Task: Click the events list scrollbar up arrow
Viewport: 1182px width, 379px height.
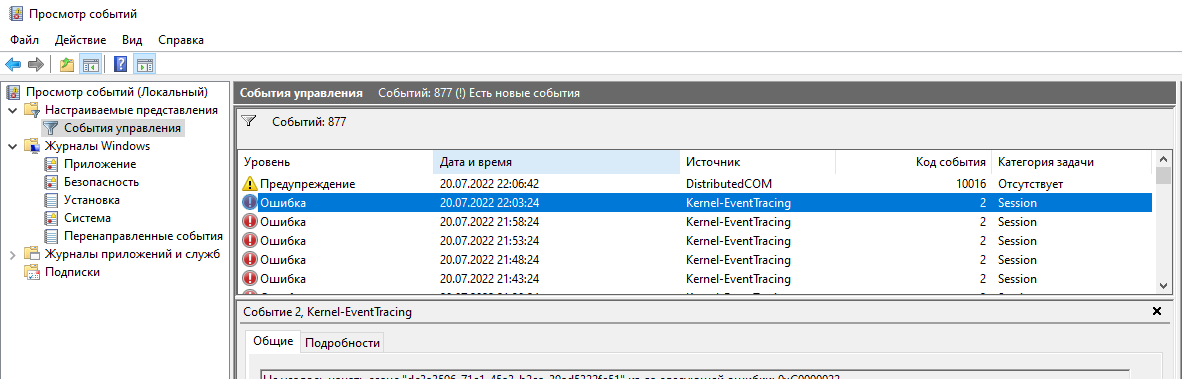Action: 1163,159
